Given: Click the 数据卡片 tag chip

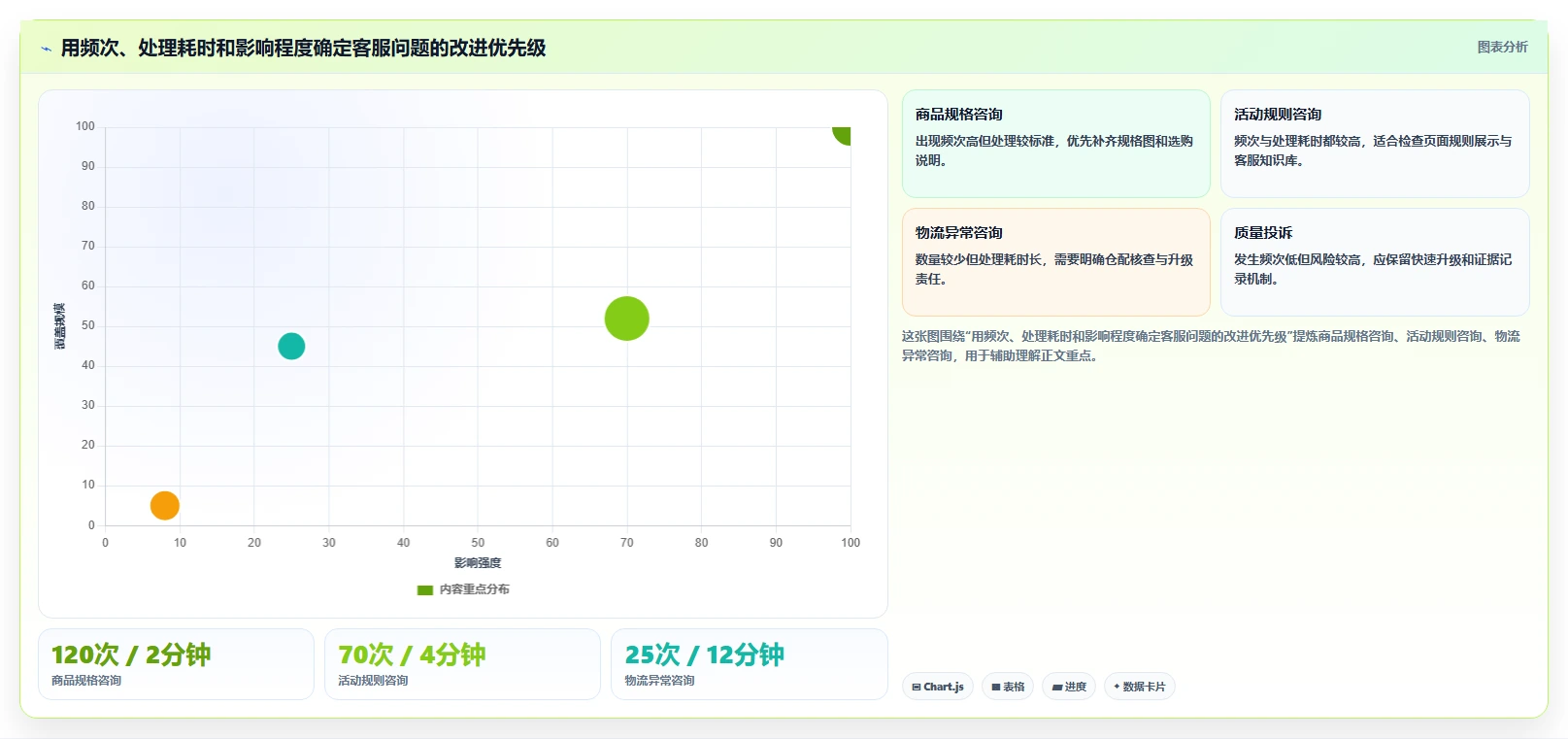Looking at the screenshot, I should point(1140,687).
